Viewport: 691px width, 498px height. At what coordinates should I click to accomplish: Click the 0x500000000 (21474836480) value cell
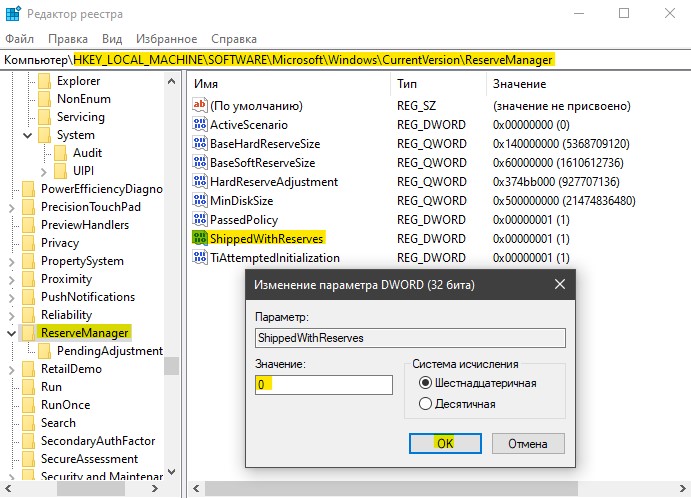[x=564, y=201]
